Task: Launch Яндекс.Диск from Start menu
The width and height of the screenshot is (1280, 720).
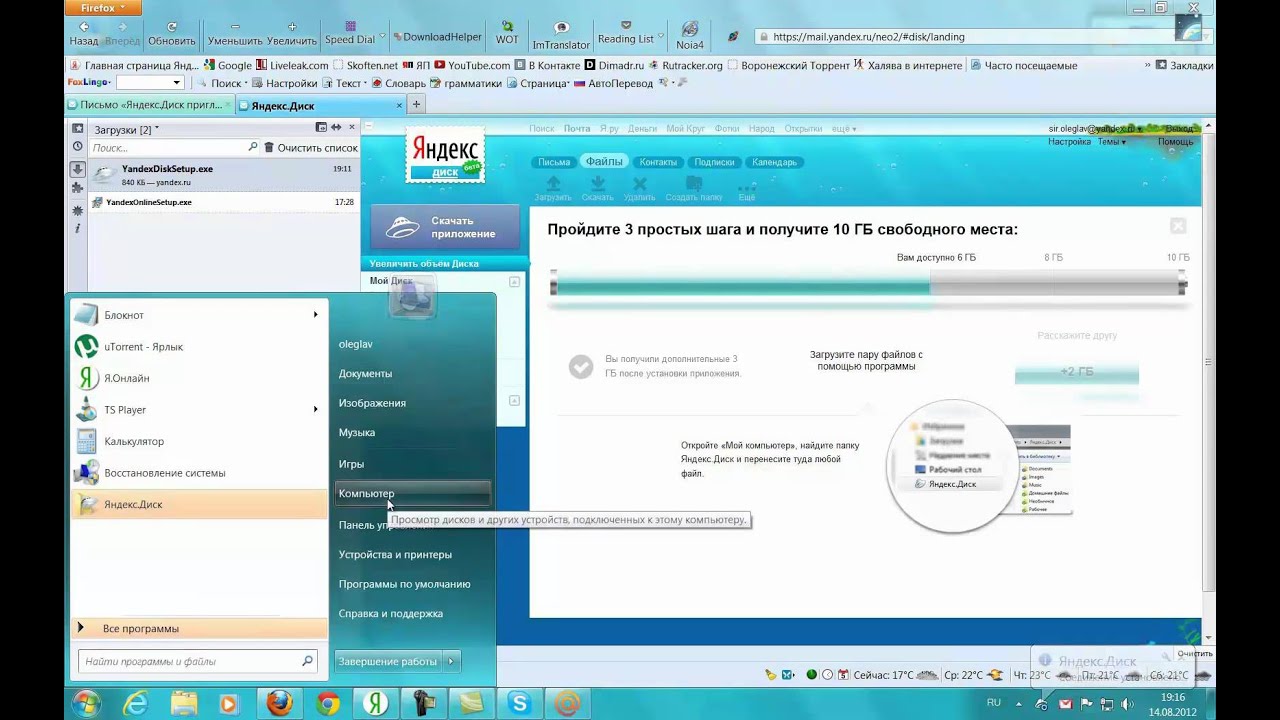Action: [200, 504]
